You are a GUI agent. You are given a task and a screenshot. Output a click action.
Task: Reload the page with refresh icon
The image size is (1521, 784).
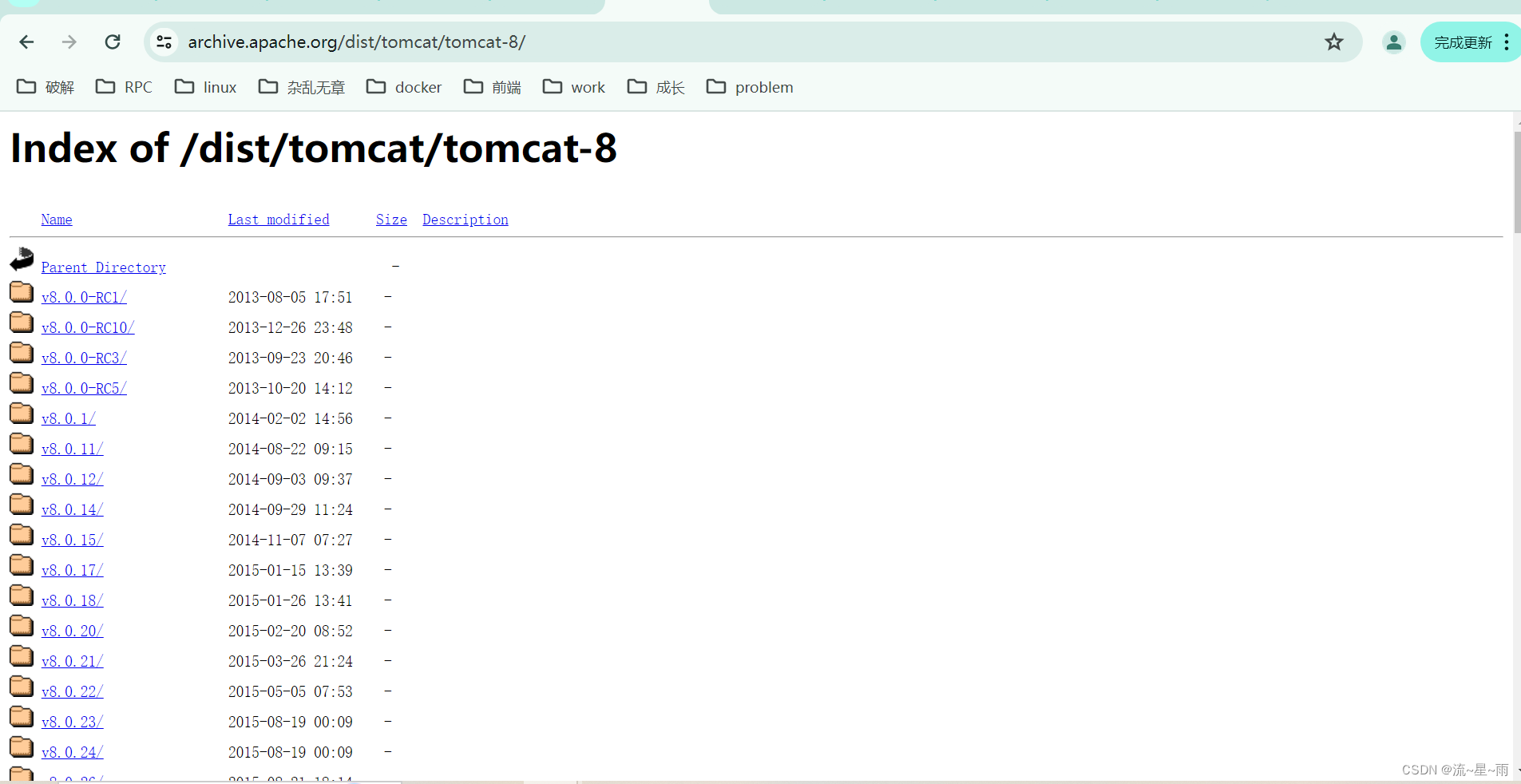113,42
